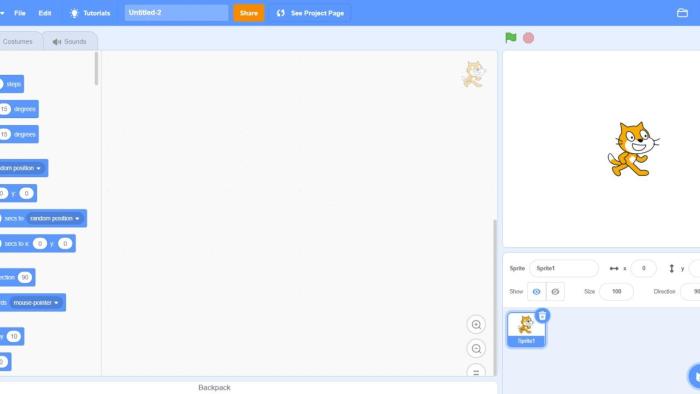The width and height of the screenshot is (700, 394).
Task: Show the sprite with the eye icon
Action: [x=537, y=291]
